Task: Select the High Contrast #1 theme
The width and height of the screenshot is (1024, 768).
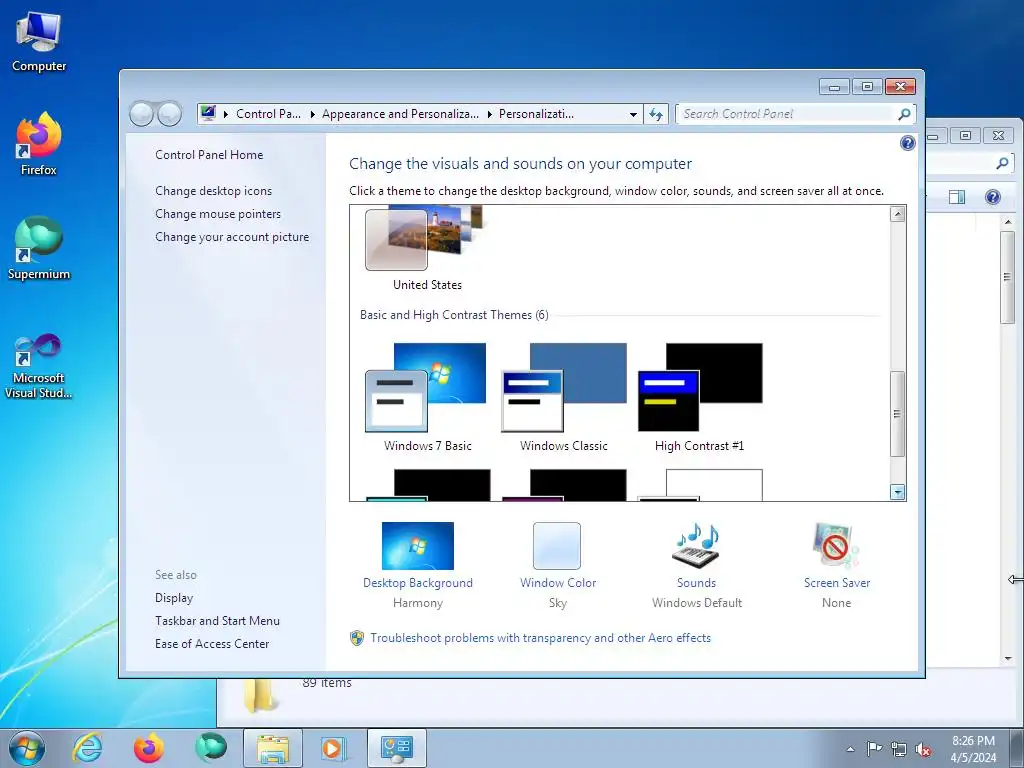Action: click(699, 398)
